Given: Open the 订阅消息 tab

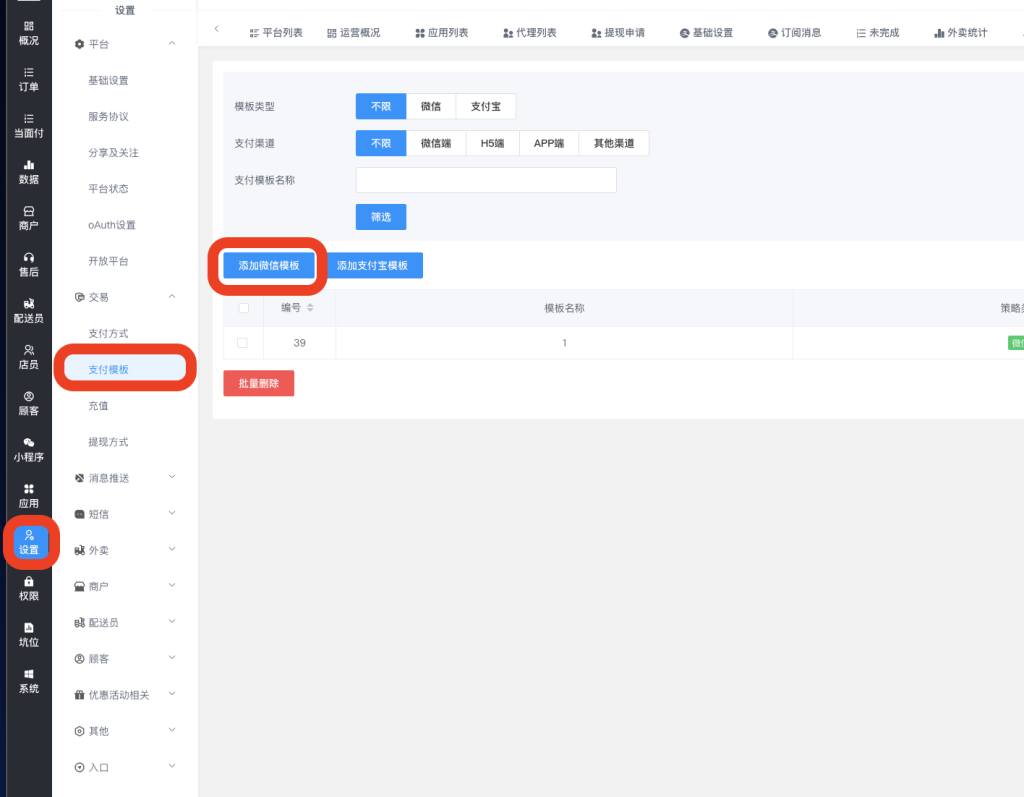Looking at the screenshot, I should coord(794,33).
